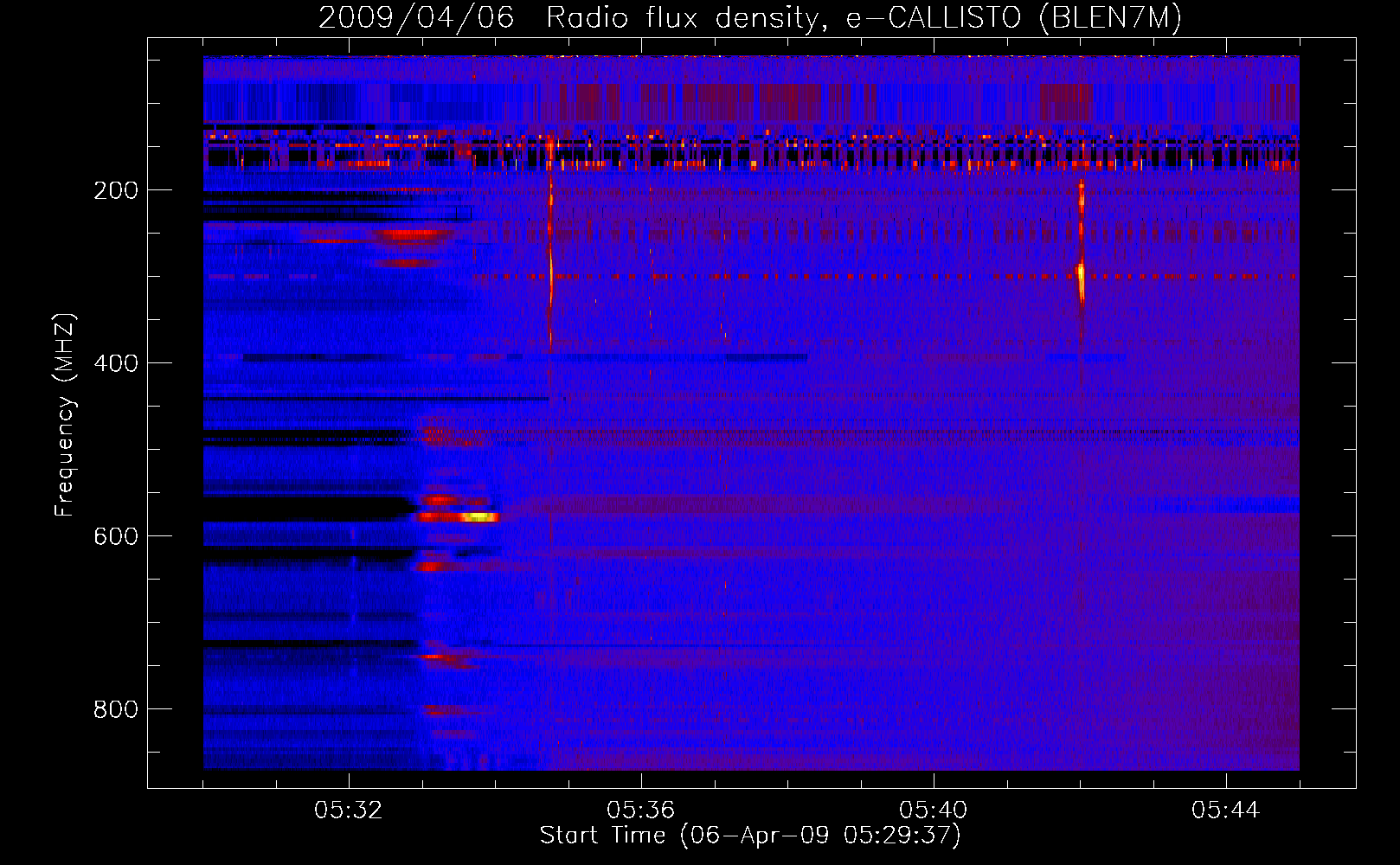Click the 'Start Time (06-Apr-09 05:29:37)' label

tap(750, 836)
